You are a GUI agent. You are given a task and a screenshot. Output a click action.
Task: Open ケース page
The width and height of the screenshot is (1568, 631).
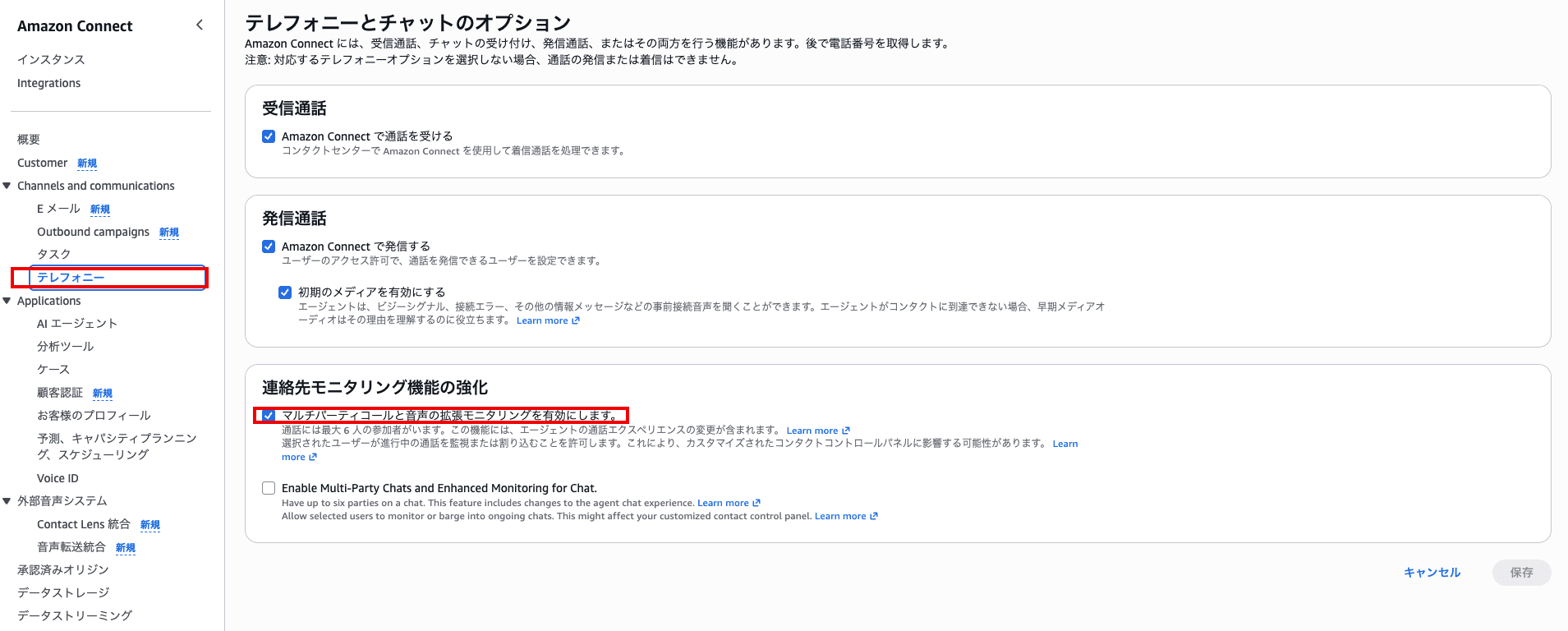[53, 370]
